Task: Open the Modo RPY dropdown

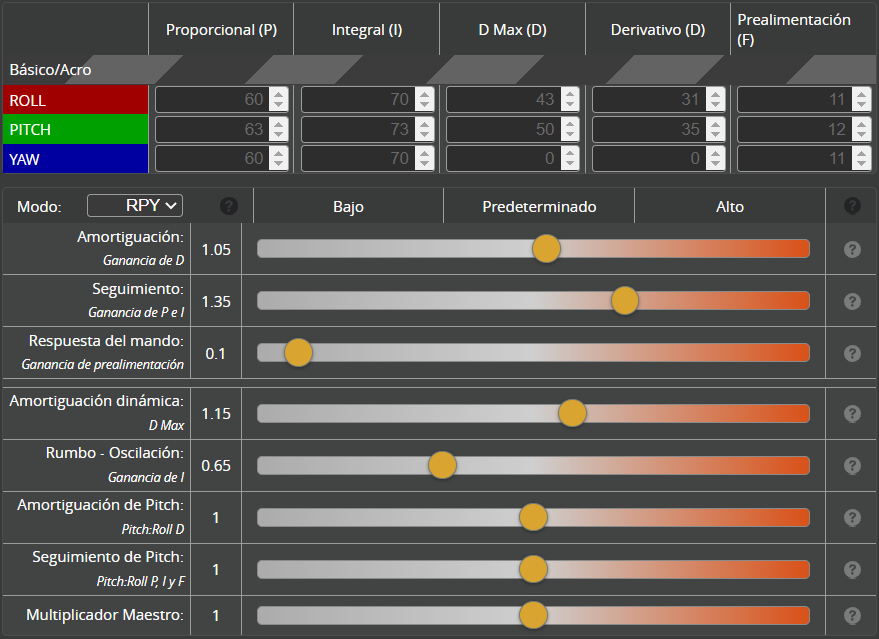Action: point(136,206)
